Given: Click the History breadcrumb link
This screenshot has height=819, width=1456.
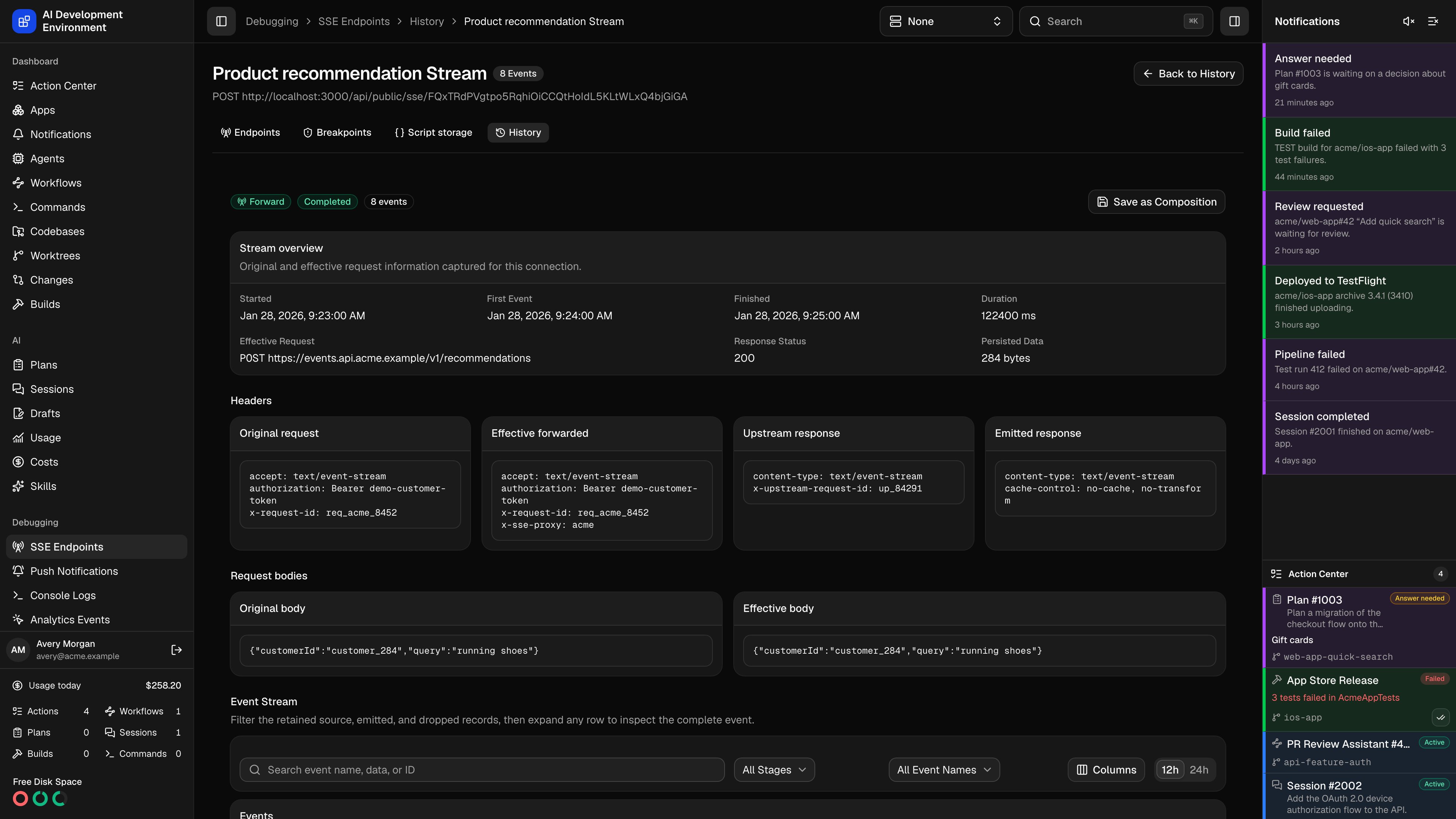Looking at the screenshot, I should (427, 22).
